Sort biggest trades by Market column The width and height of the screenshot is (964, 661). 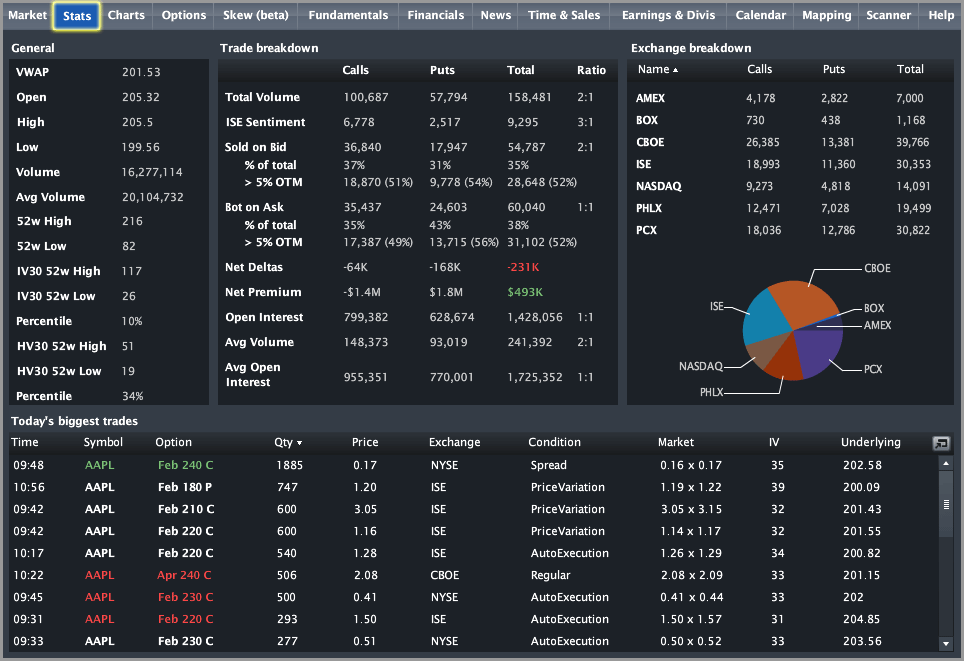click(x=676, y=442)
